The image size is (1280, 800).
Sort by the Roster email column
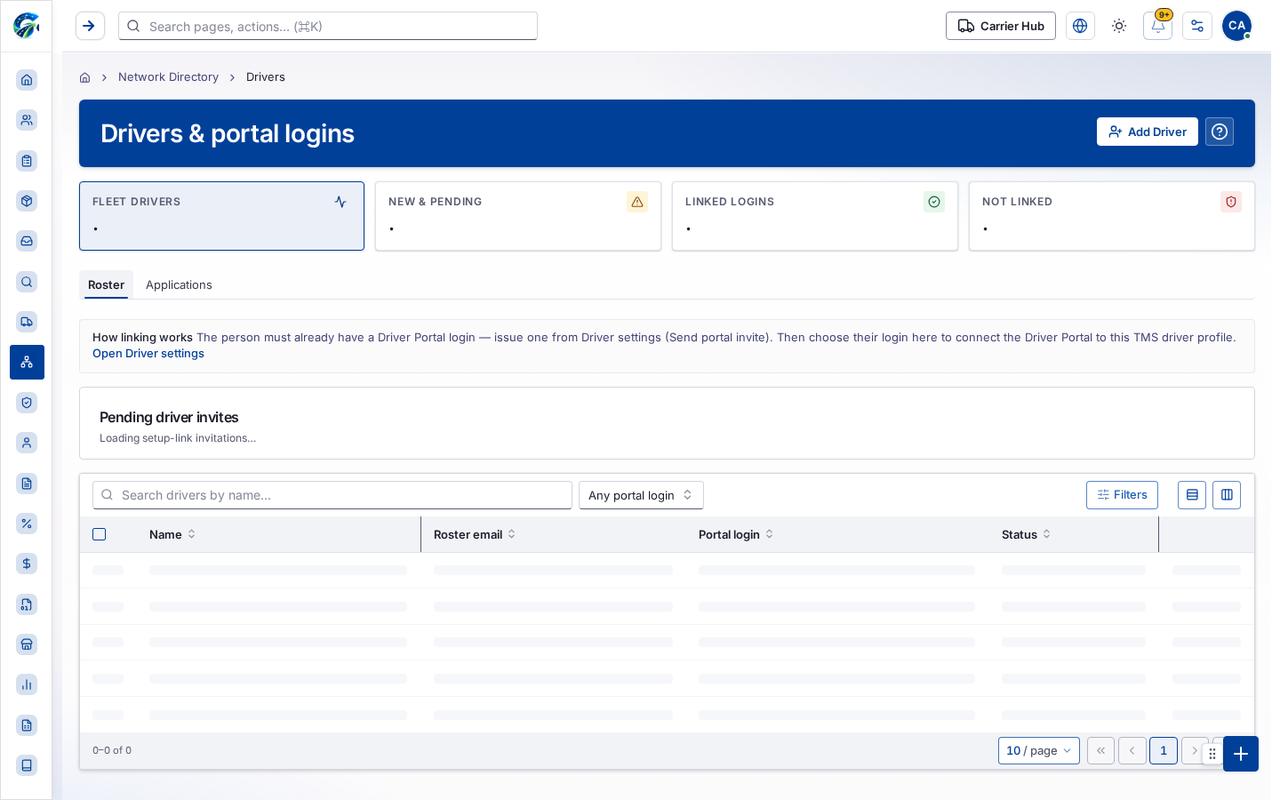coord(475,535)
